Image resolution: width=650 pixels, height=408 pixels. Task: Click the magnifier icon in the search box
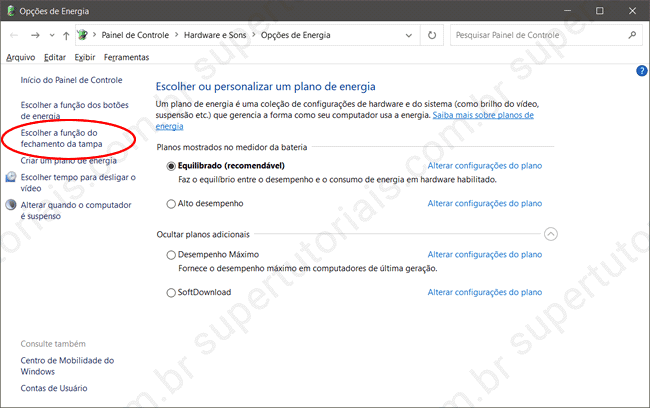click(x=632, y=35)
